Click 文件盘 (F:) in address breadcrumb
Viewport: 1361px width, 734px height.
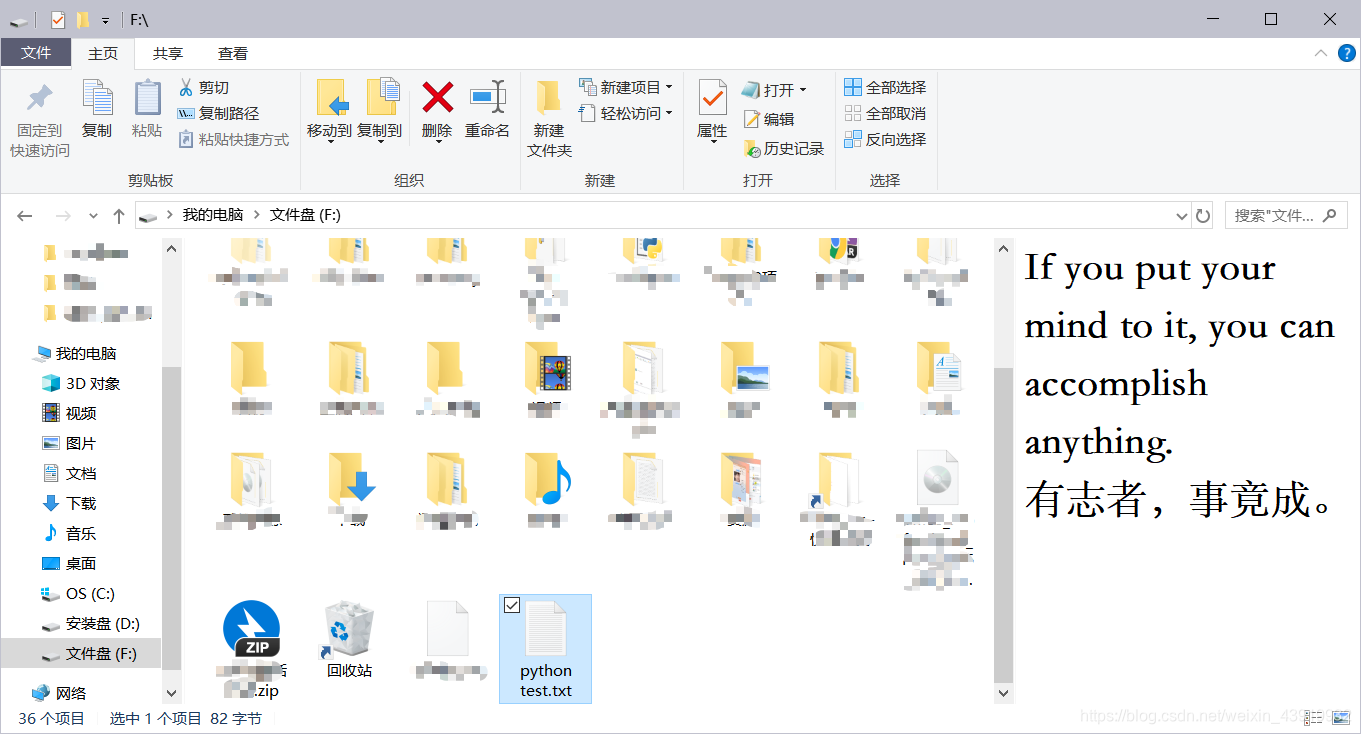point(305,215)
